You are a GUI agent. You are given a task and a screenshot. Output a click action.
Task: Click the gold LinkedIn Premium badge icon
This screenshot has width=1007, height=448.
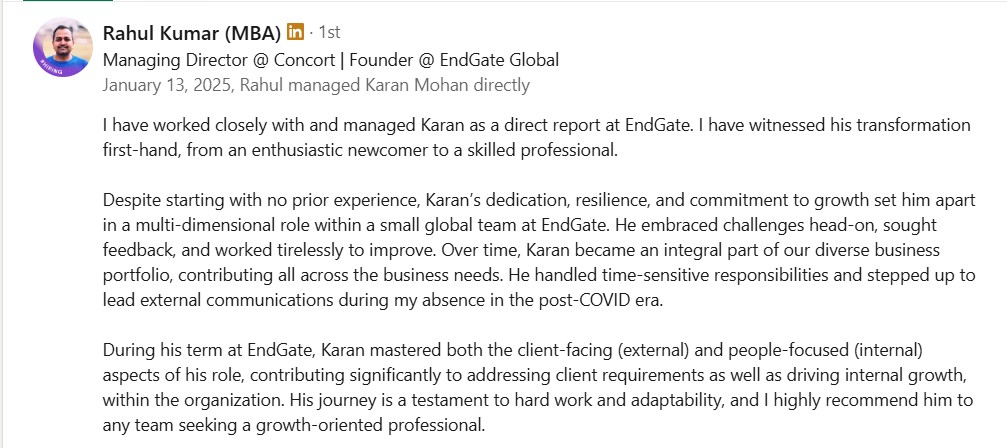click(295, 31)
